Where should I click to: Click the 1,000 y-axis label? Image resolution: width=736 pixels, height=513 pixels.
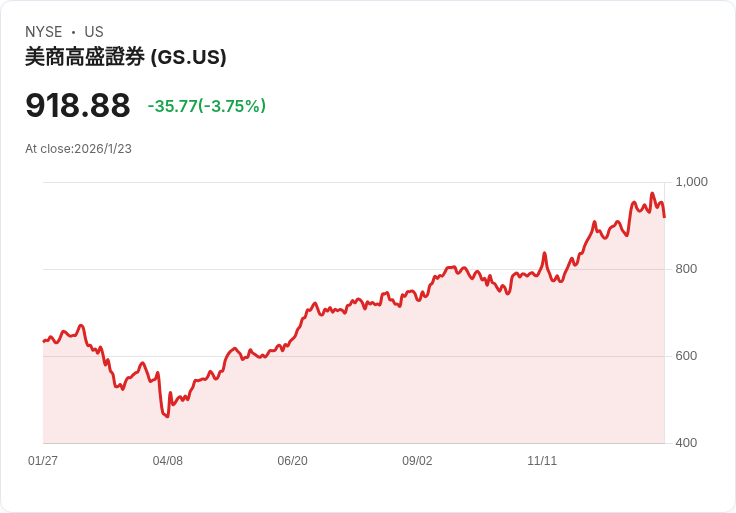[x=692, y=182]
